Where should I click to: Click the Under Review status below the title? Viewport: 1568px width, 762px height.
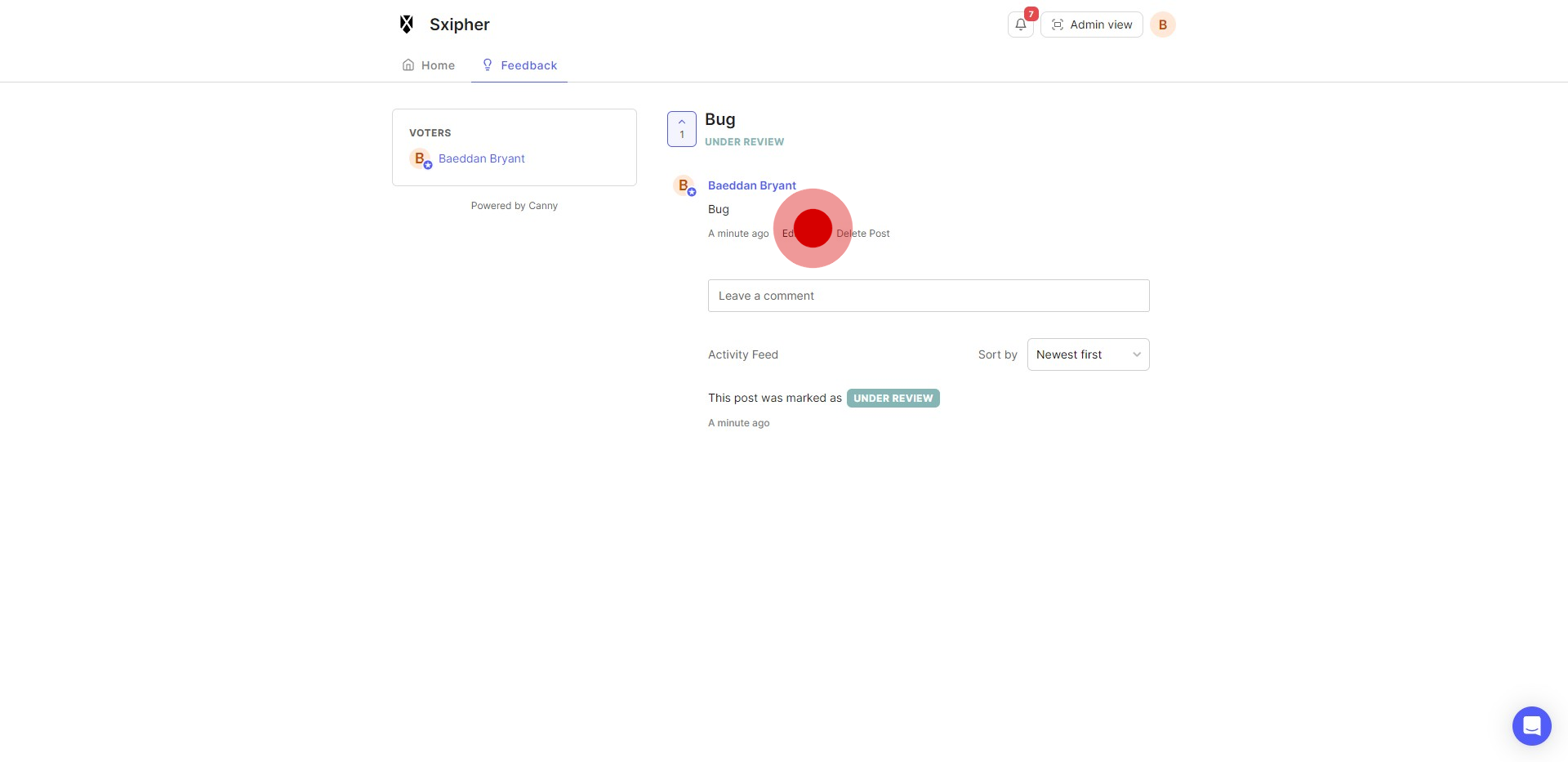(744, 142)
